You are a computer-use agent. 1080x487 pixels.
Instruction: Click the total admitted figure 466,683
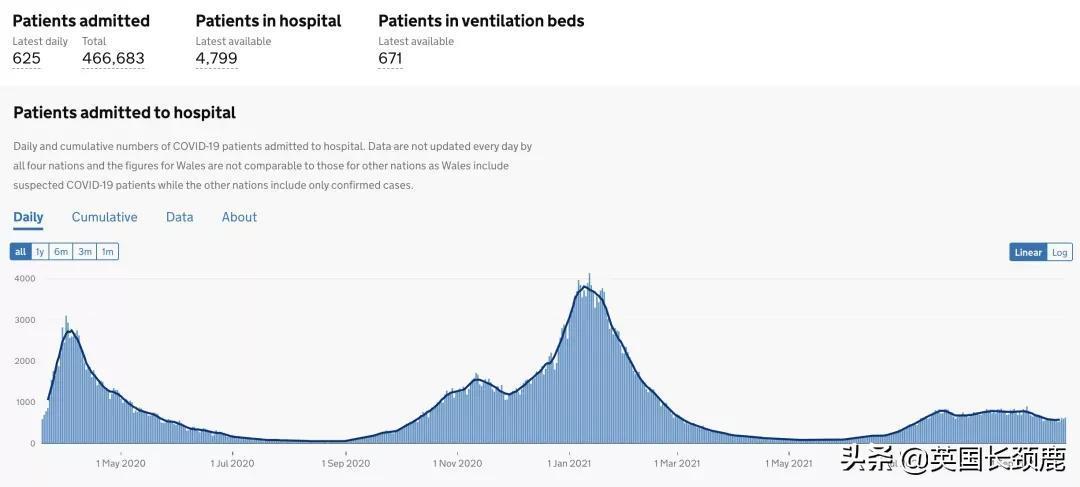pyautogui.click(x=113, y=59)
